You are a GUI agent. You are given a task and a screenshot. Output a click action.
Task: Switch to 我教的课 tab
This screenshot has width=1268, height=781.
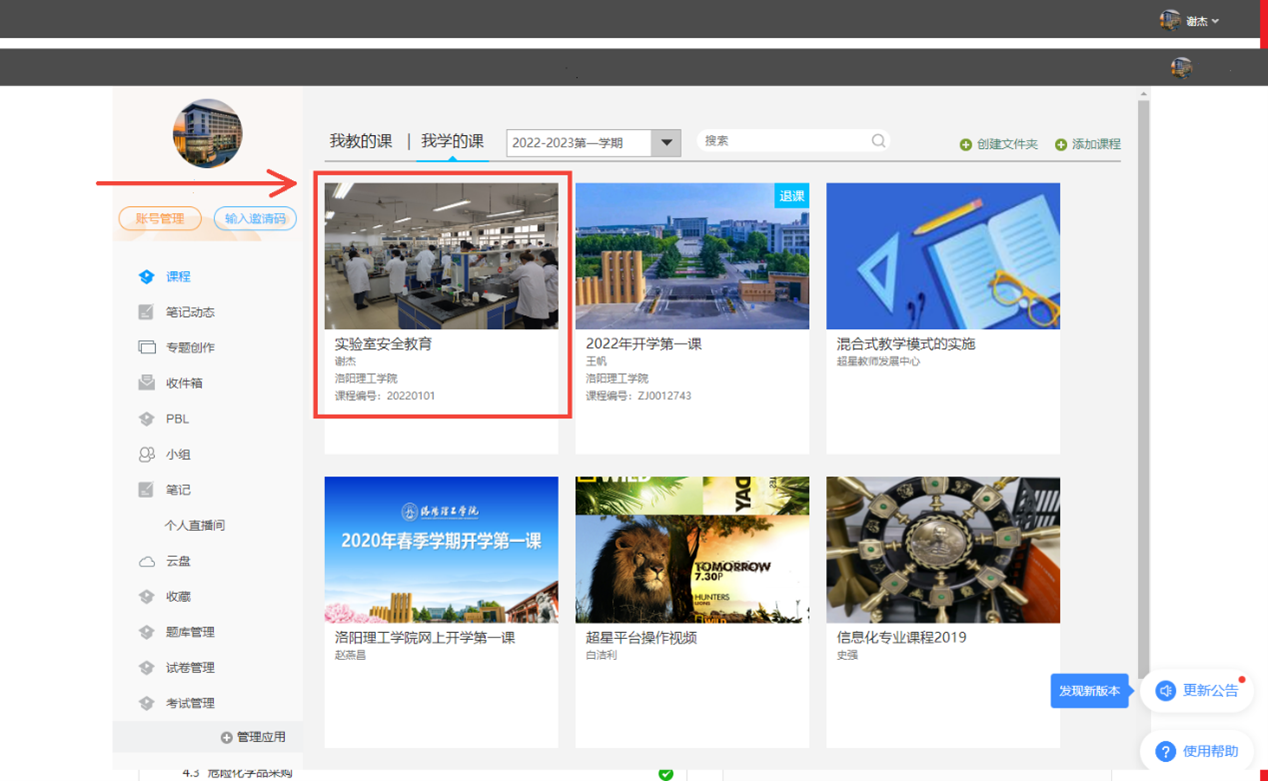click(361, 141)
